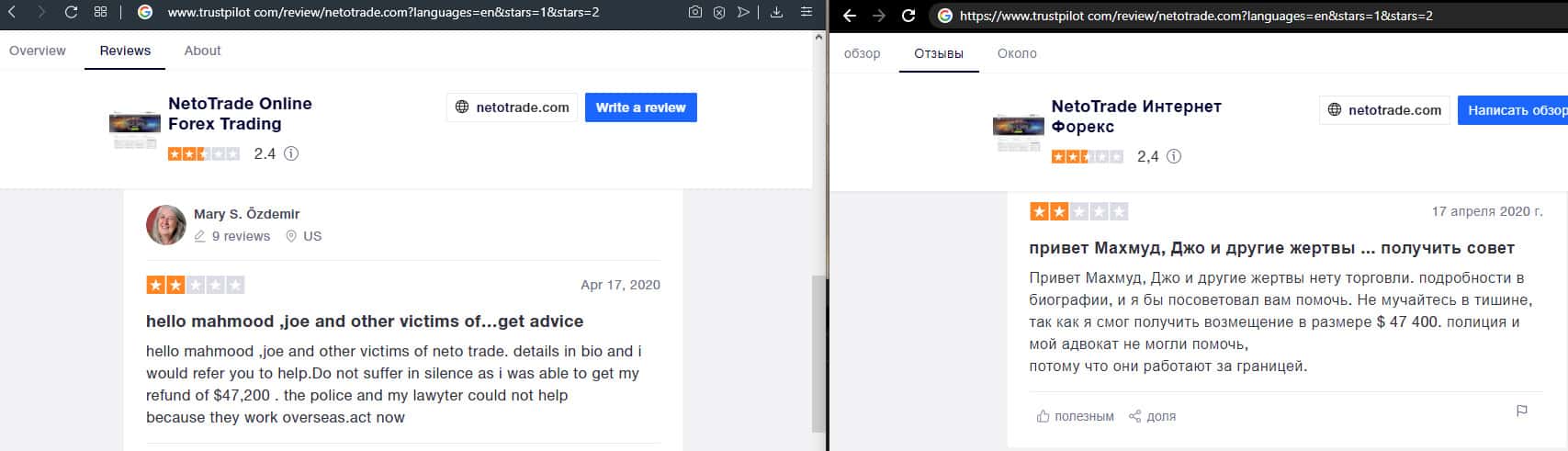Click the info icon next to 2,4 rating

(1174, 156)
